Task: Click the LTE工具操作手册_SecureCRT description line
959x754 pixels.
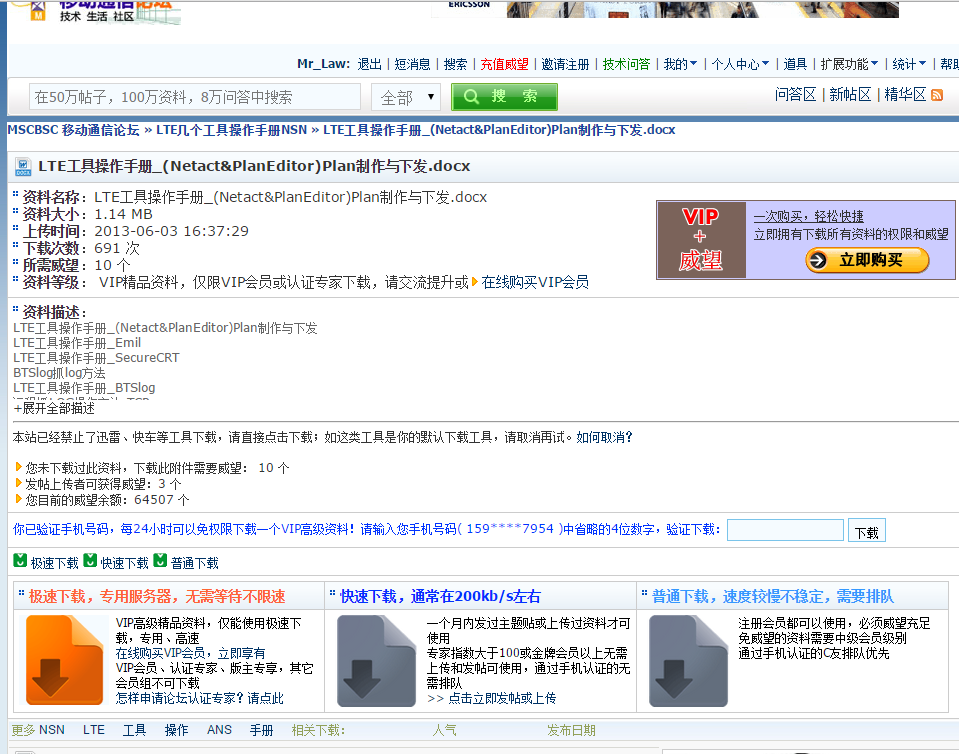Action: (96, 358)
